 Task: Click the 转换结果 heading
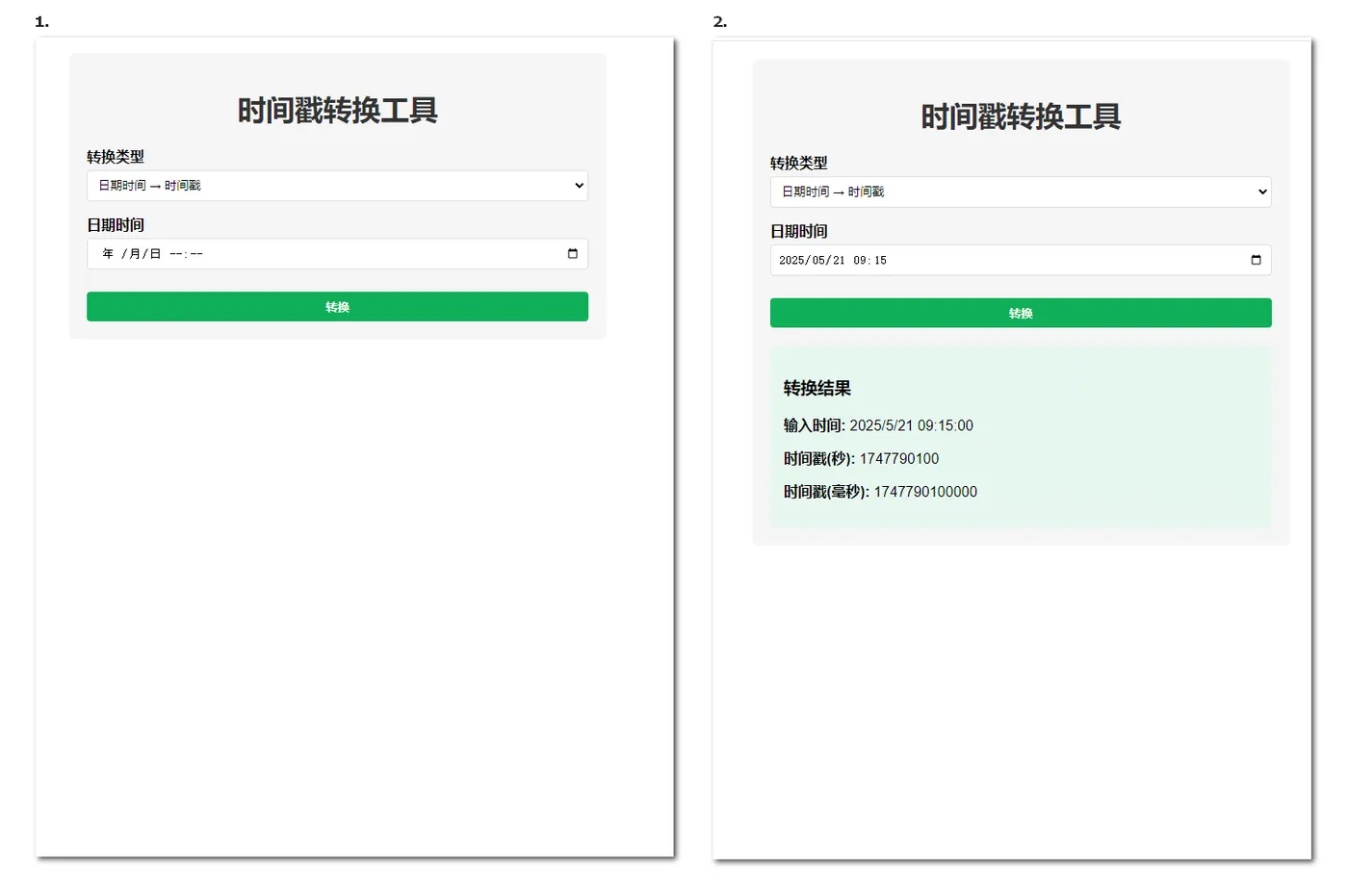[817, 388]
